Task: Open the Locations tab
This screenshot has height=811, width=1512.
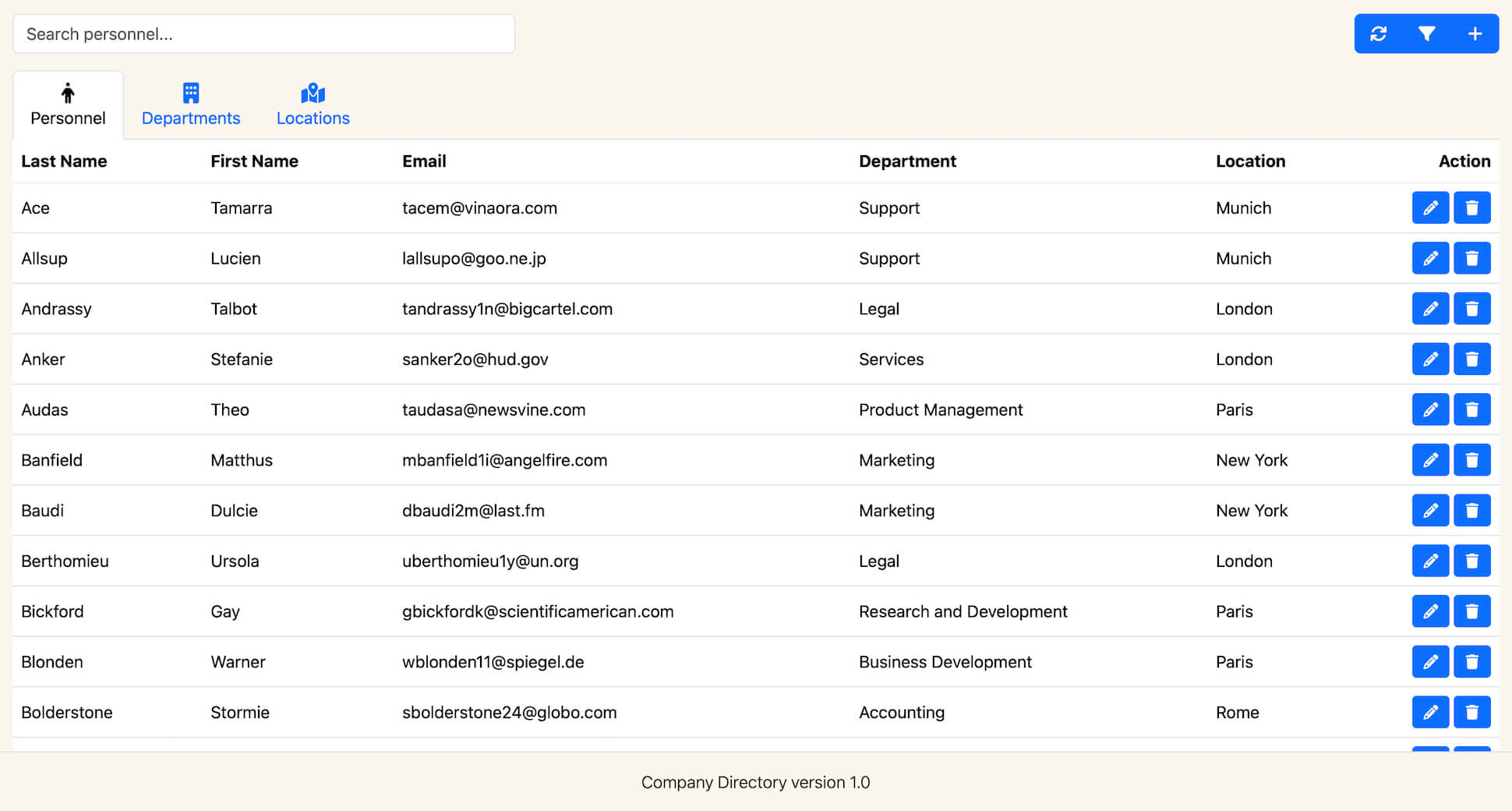Action: [313, 105]
